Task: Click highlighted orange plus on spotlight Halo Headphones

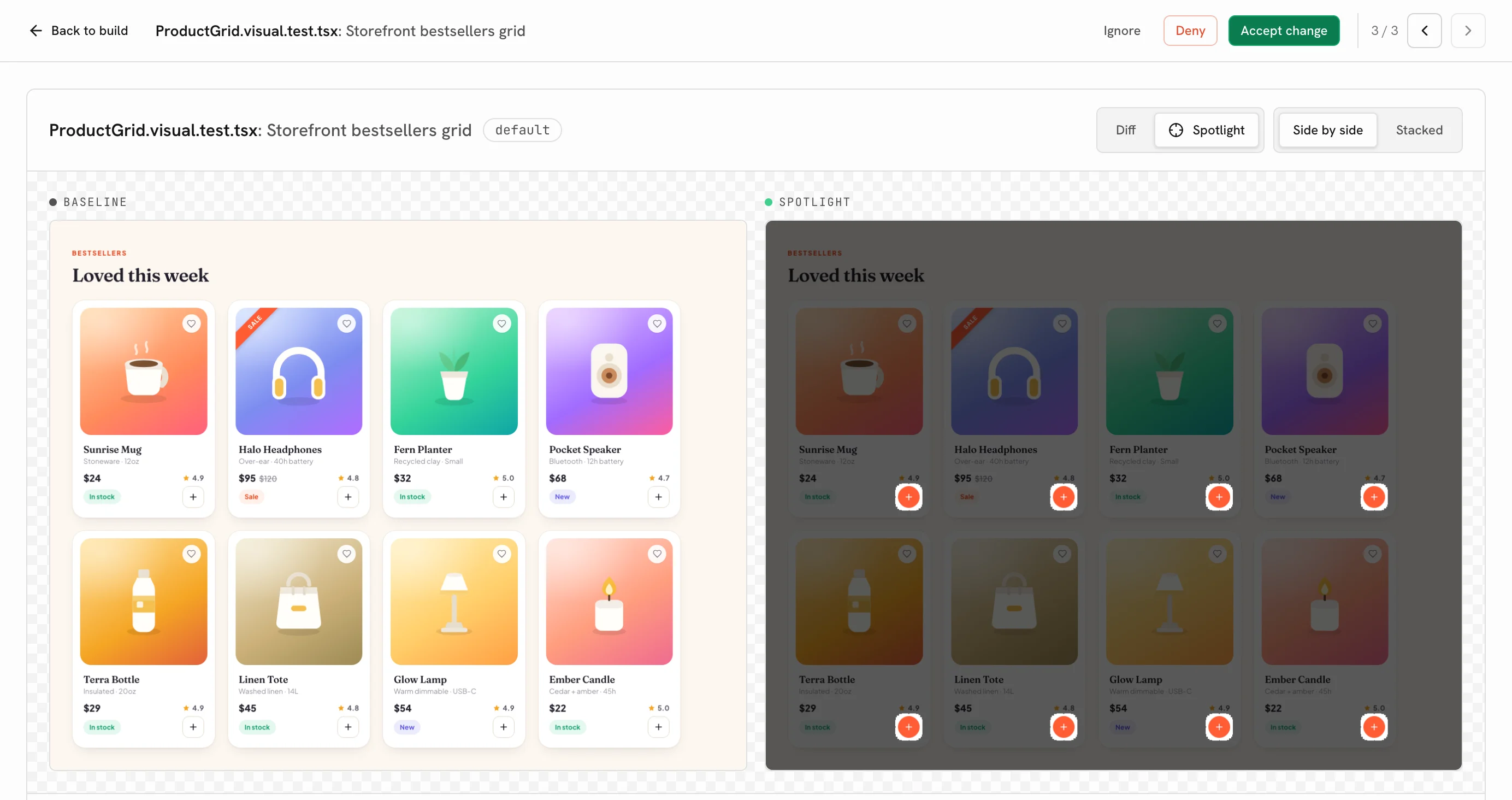Action: [x=1064, y=497]
